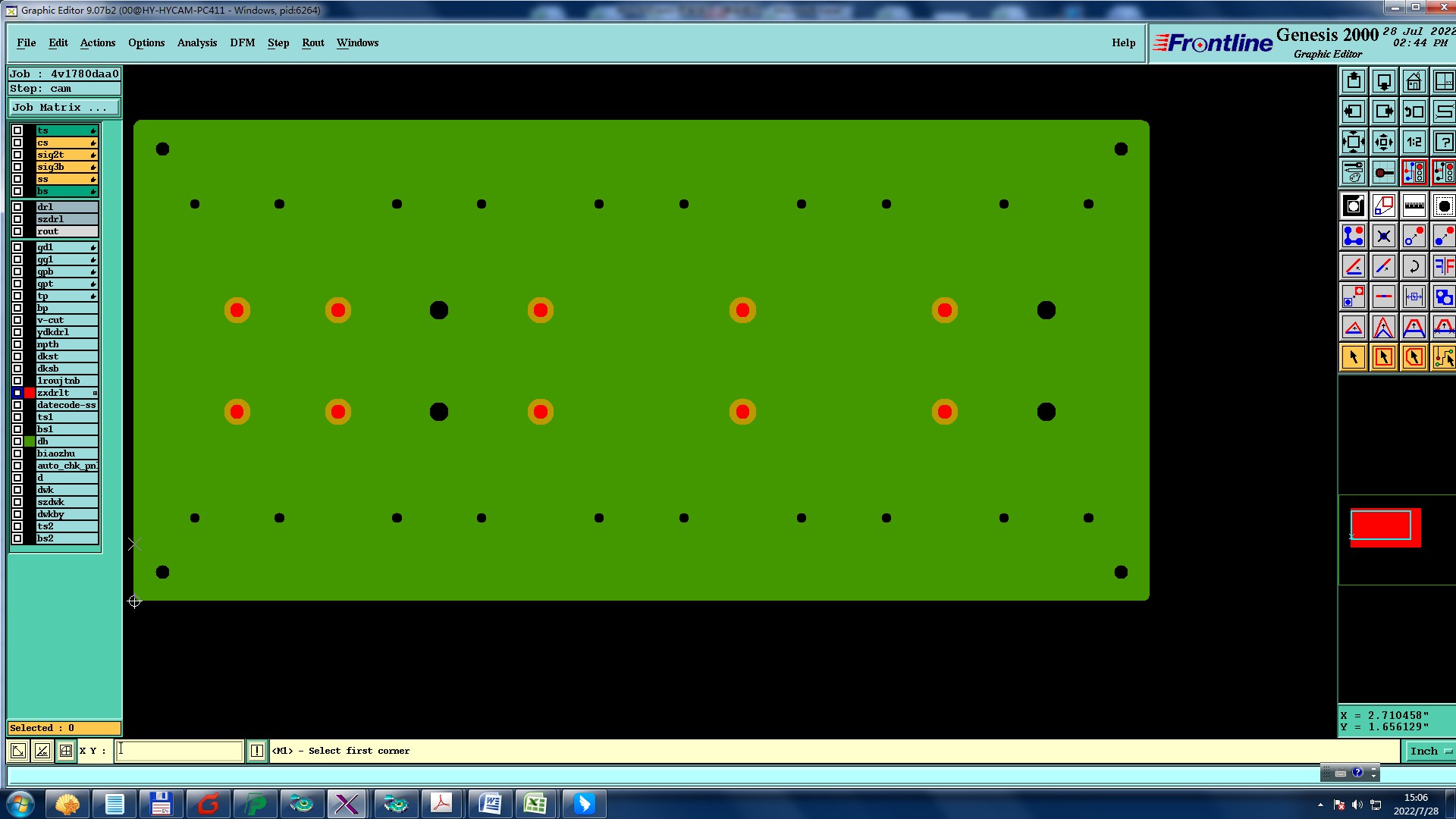
Task: Toggle checkbox for the zxdrlt layer
Action: [17, 393]
